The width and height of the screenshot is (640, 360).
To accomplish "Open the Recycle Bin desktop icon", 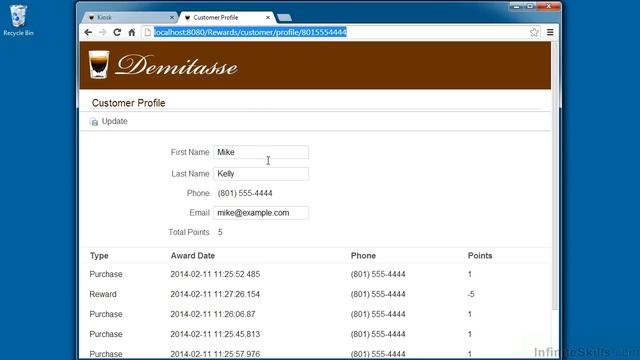I will tap(18, 20).
